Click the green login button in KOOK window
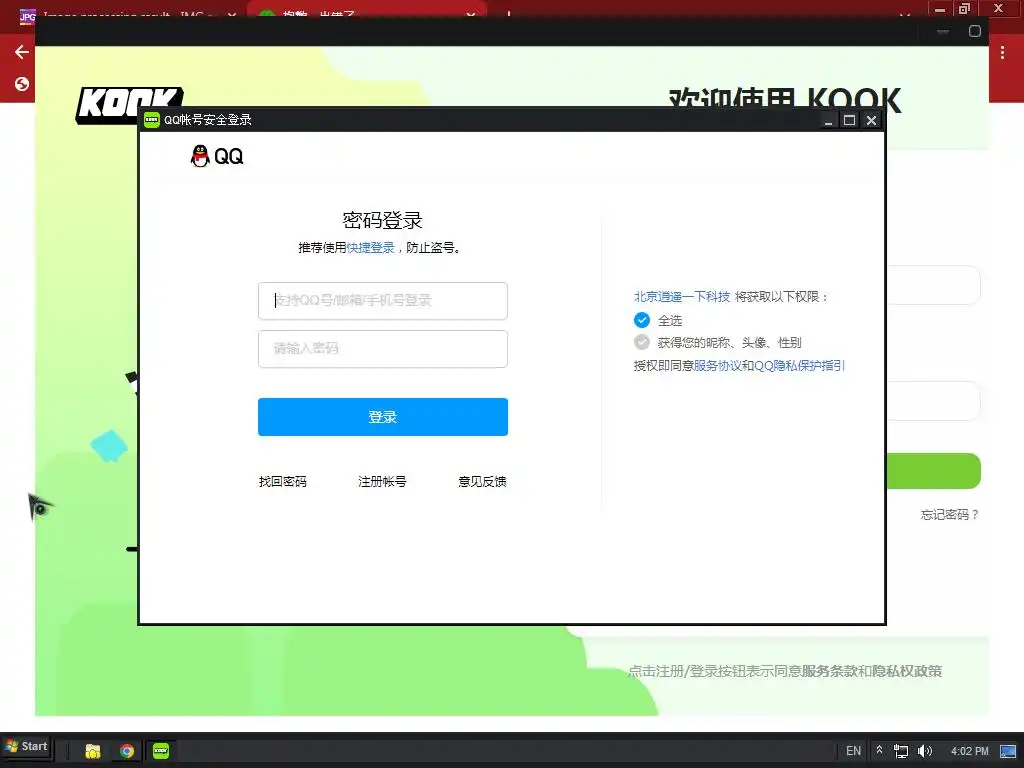1024x768 pixels. tap(933, 471)
